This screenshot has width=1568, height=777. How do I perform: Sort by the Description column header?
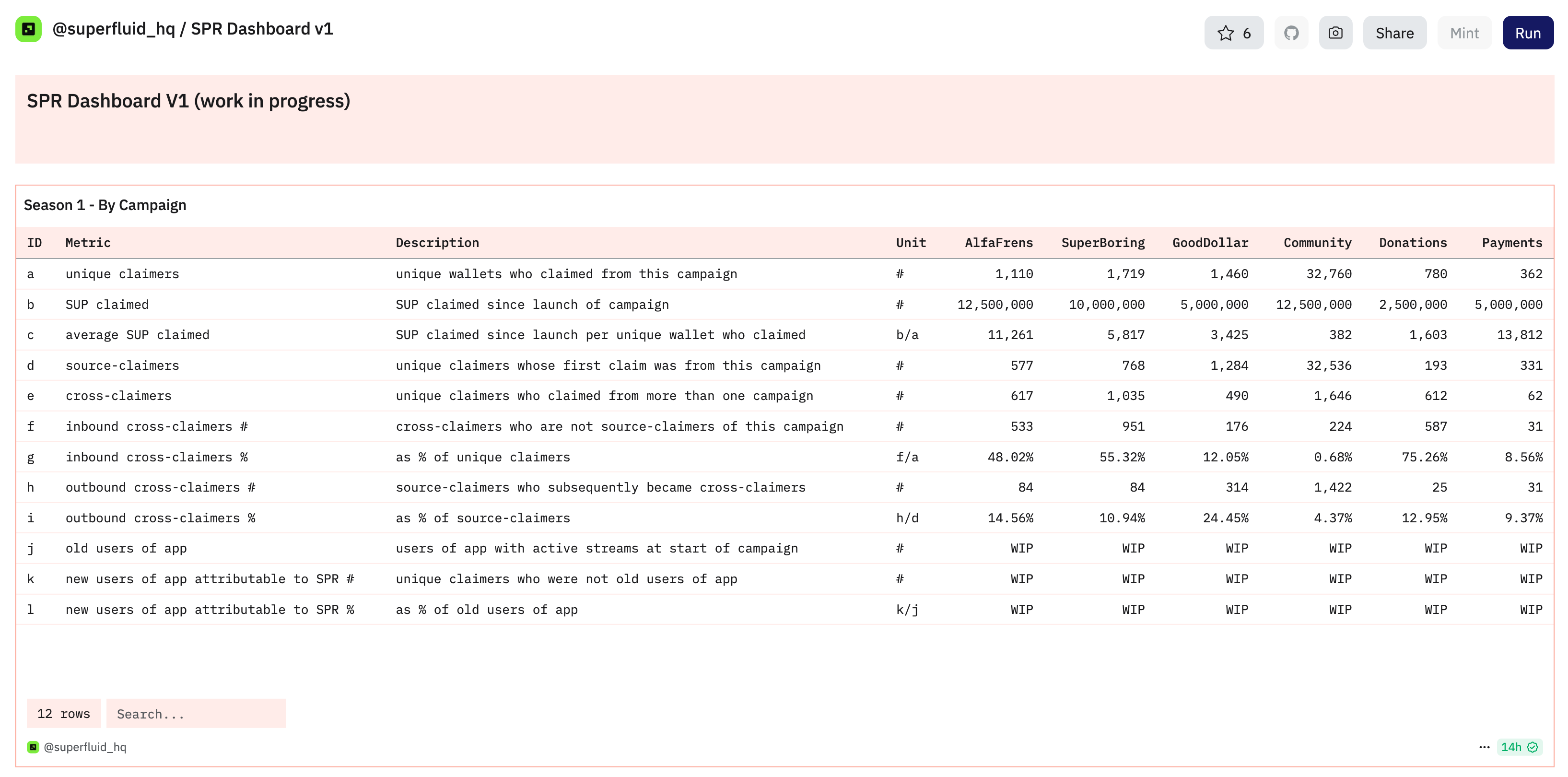tap(437, 243)
